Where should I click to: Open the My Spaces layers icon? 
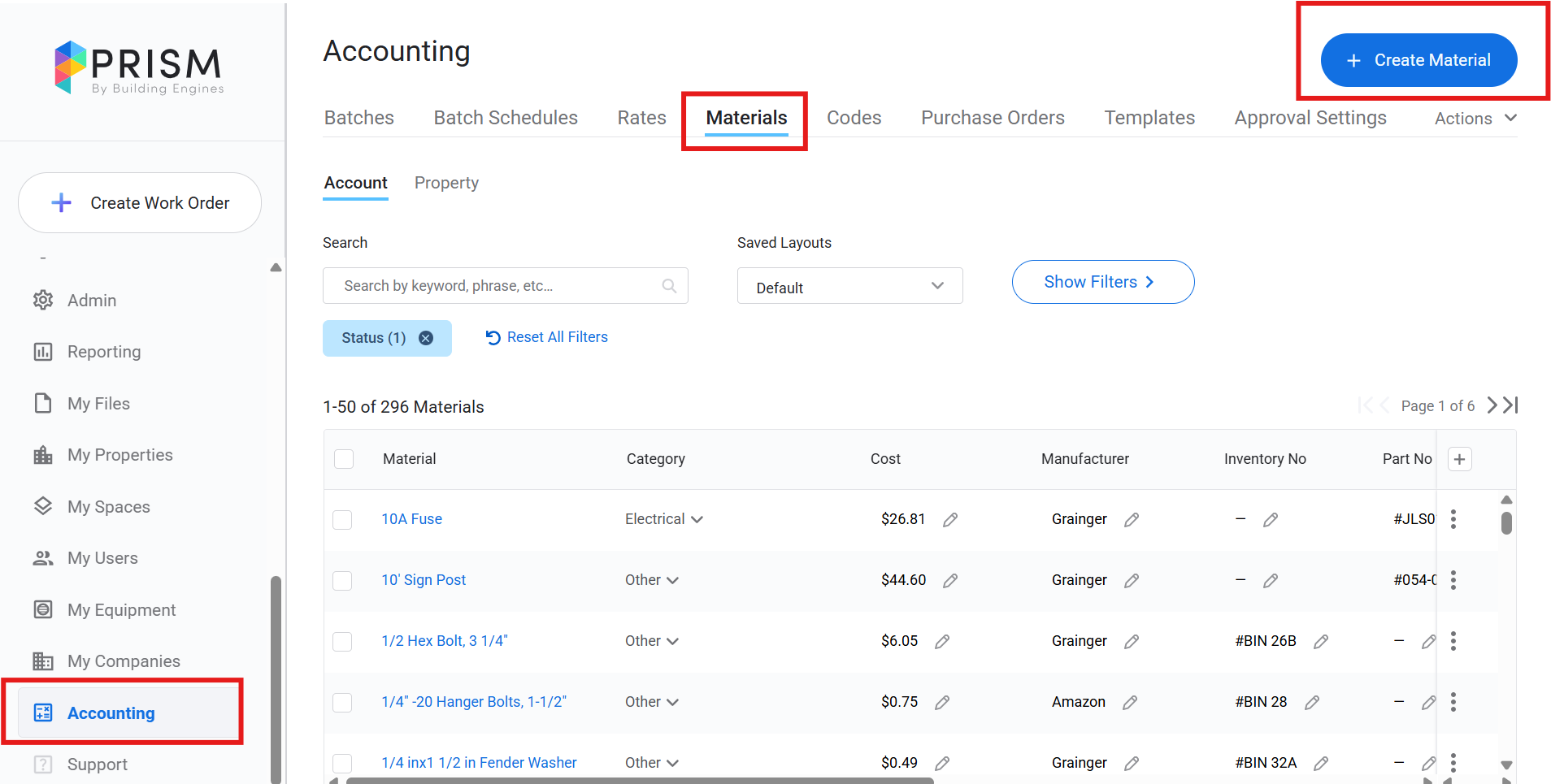click(x=43, y=506)
